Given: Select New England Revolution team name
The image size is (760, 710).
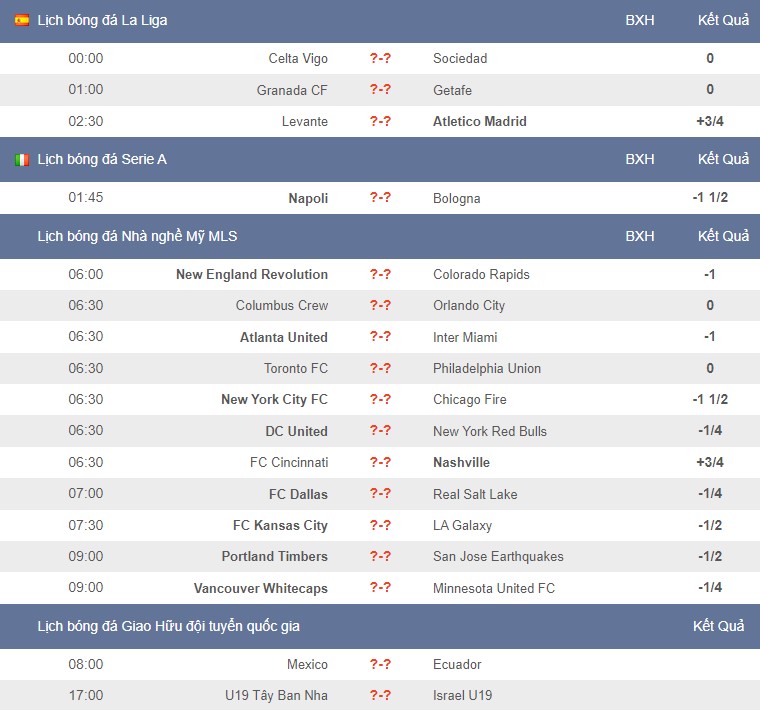Looking at the screenshot, I should click(x=252, y=275).
